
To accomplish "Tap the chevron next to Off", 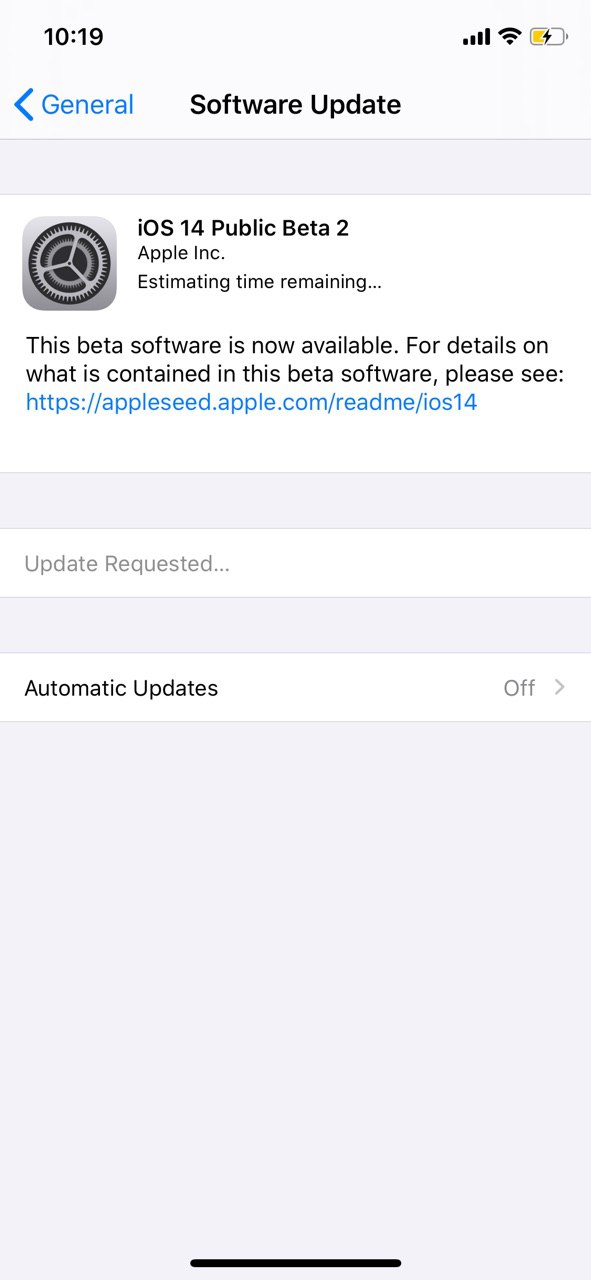I will [560, 687].
